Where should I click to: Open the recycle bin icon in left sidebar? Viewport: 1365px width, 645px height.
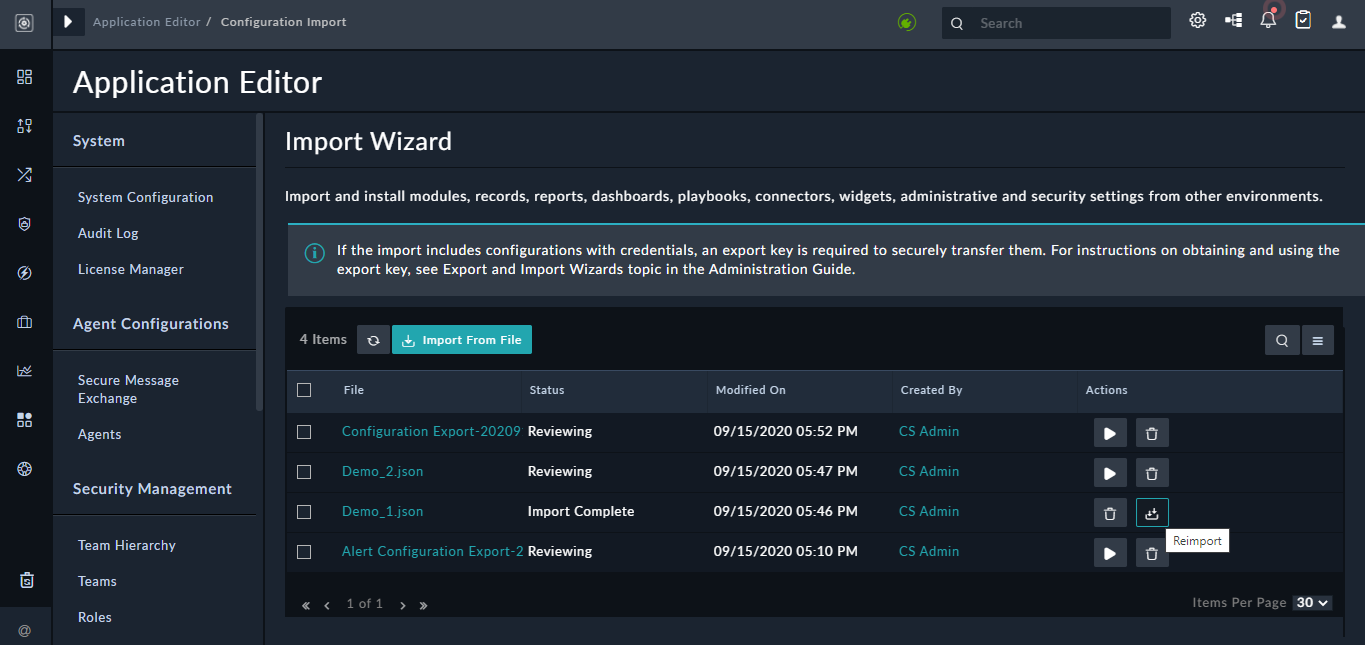27,580
